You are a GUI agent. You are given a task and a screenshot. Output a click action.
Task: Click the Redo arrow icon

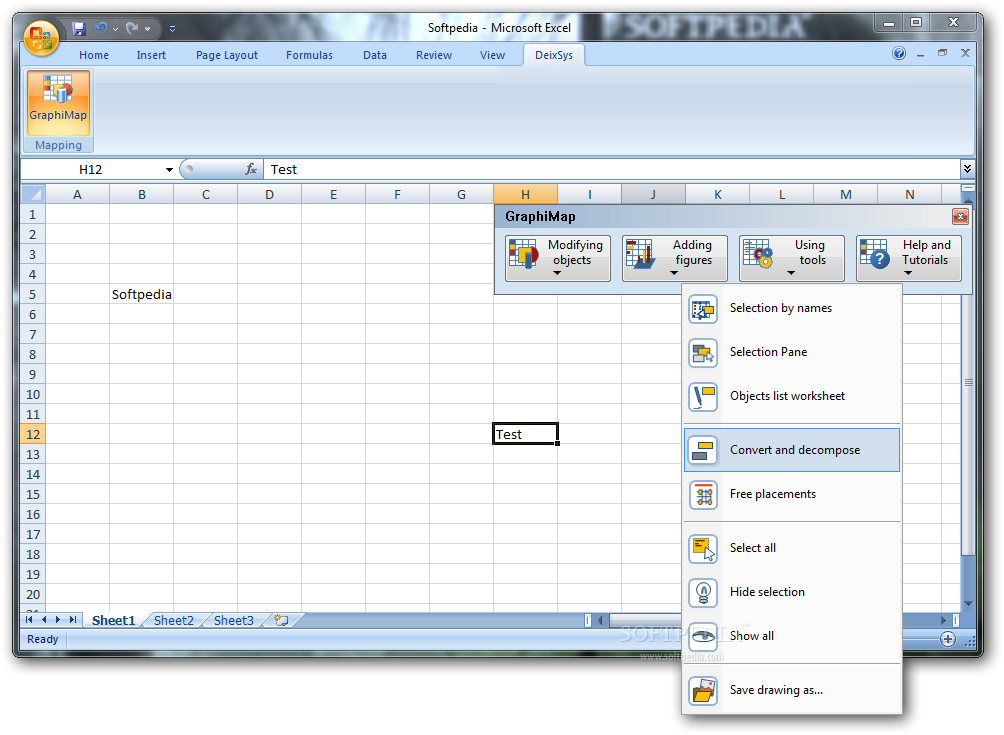[133, 28]
